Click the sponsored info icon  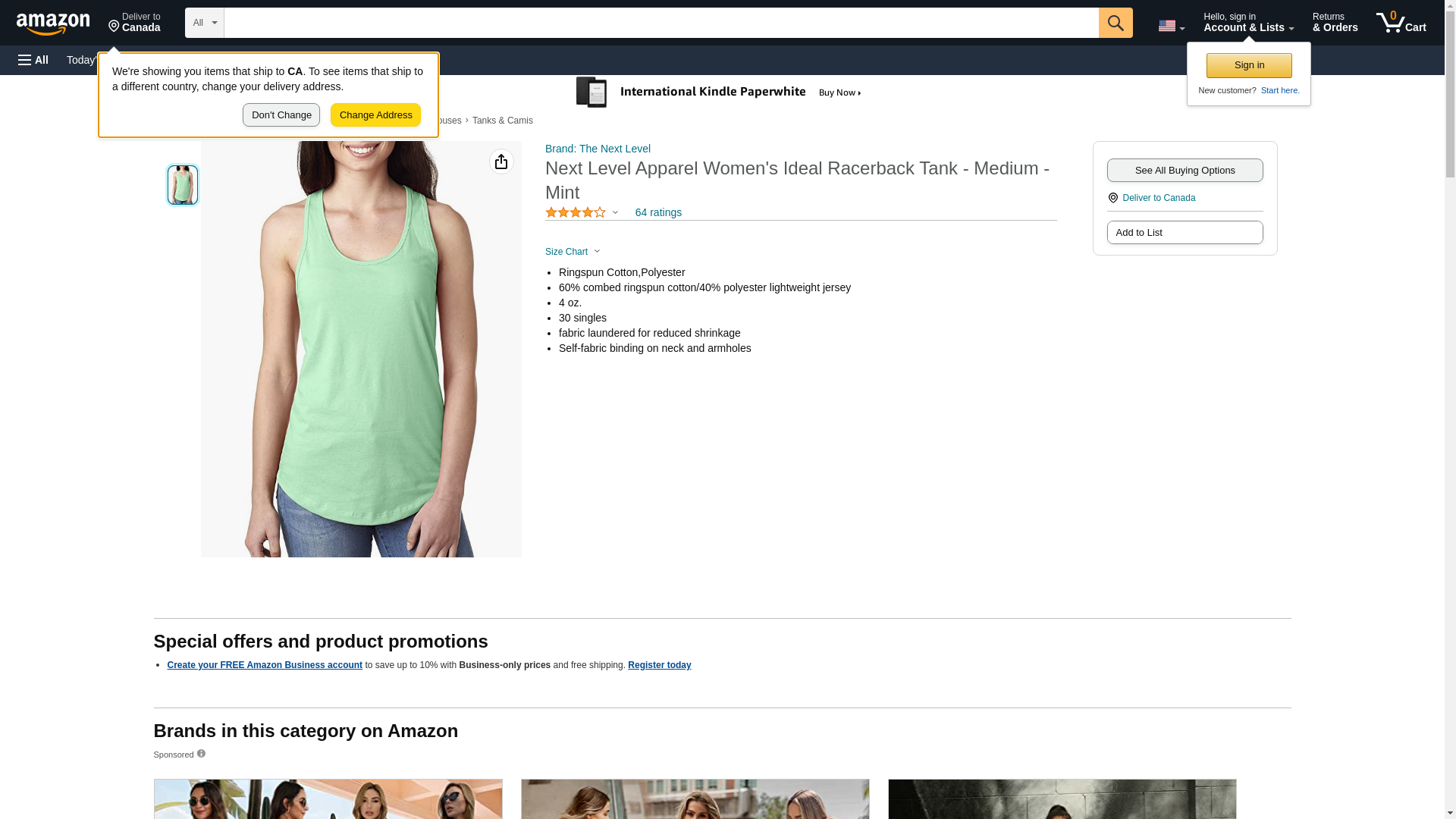201,754
